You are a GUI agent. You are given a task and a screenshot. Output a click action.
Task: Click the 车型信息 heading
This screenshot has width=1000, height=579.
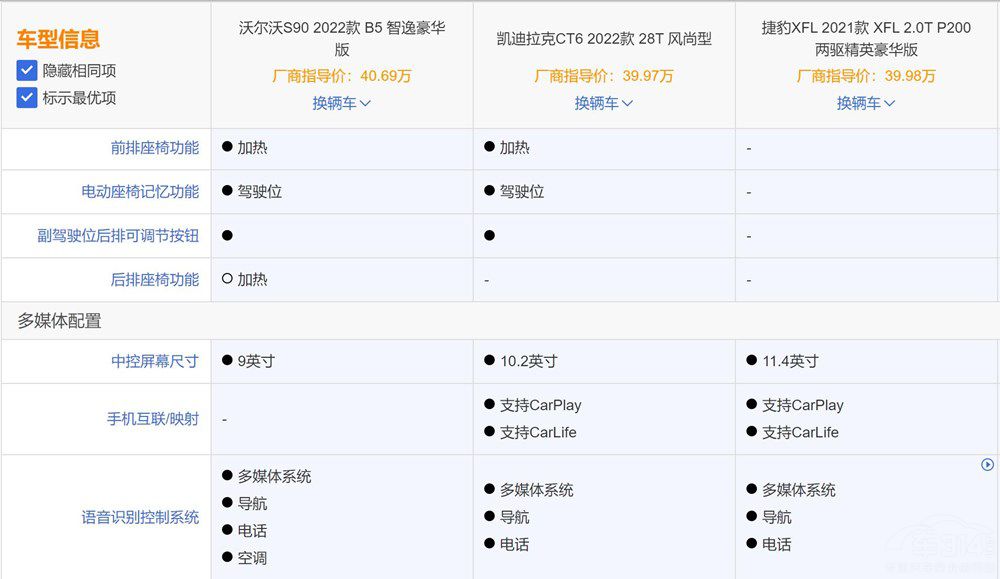coord(58,40)
